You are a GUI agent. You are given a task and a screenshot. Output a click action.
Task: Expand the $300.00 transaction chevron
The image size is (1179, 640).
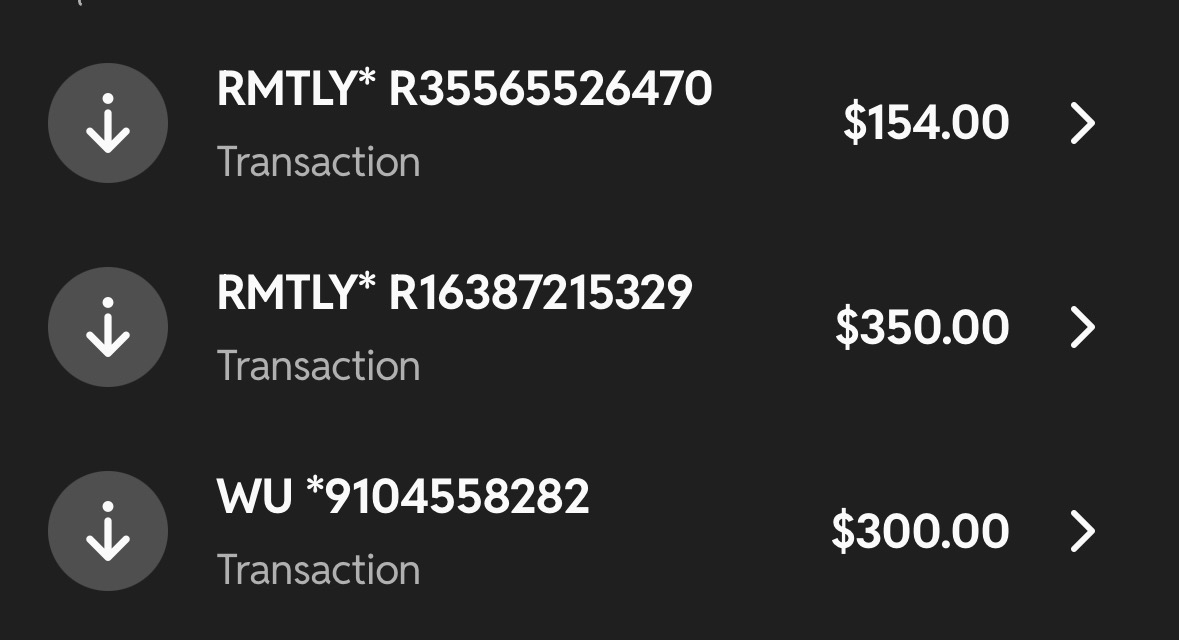pos(1083,531)
